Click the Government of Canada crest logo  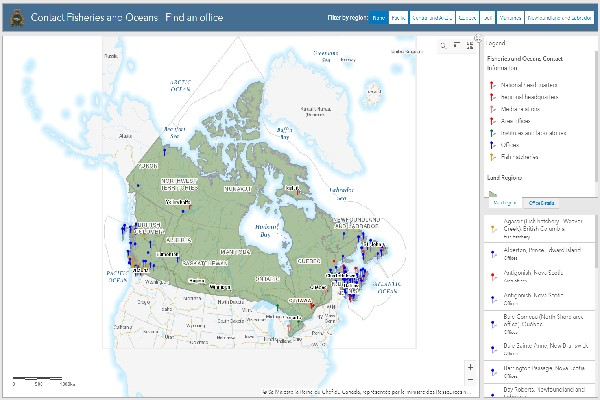[15, 19]
